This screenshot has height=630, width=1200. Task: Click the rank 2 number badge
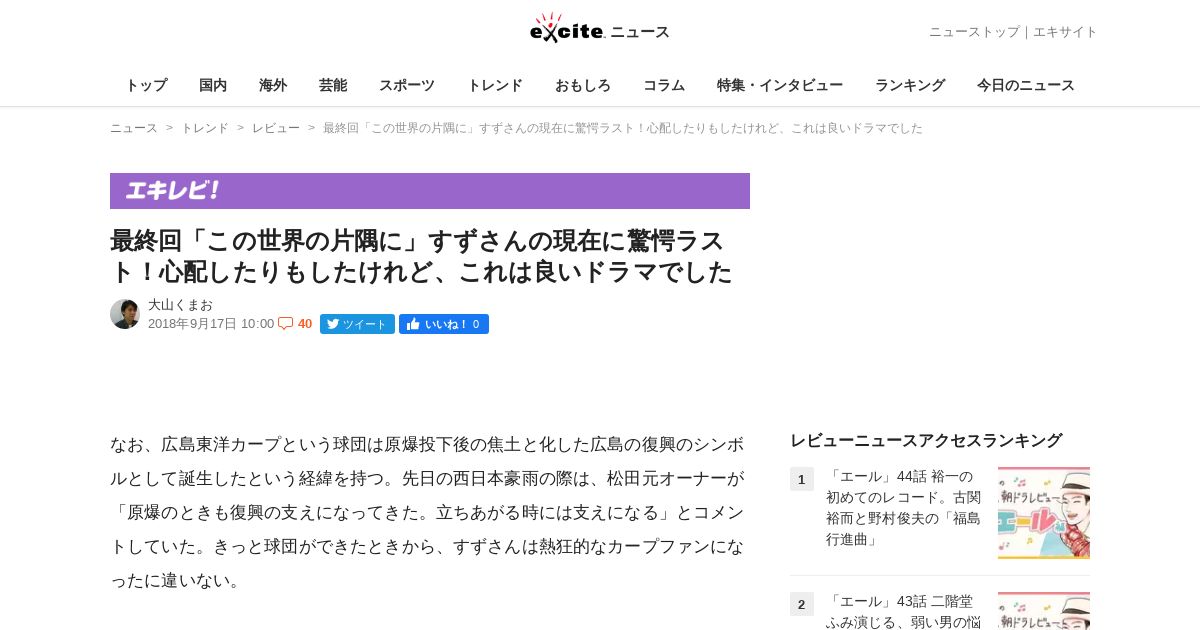tap(801, 604)
